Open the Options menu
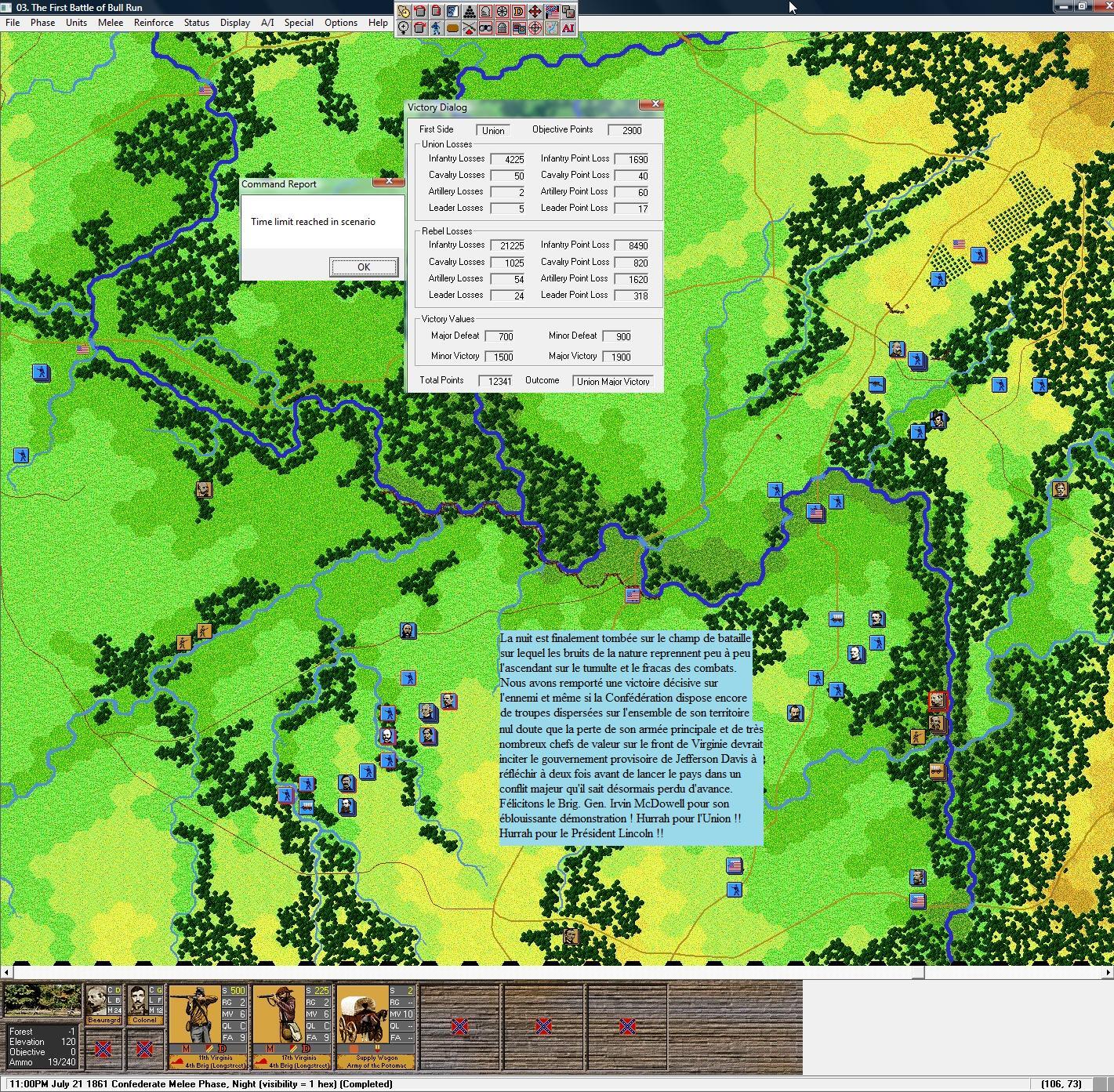This screenshot has width=1114, height=1092. coord(341,23)
